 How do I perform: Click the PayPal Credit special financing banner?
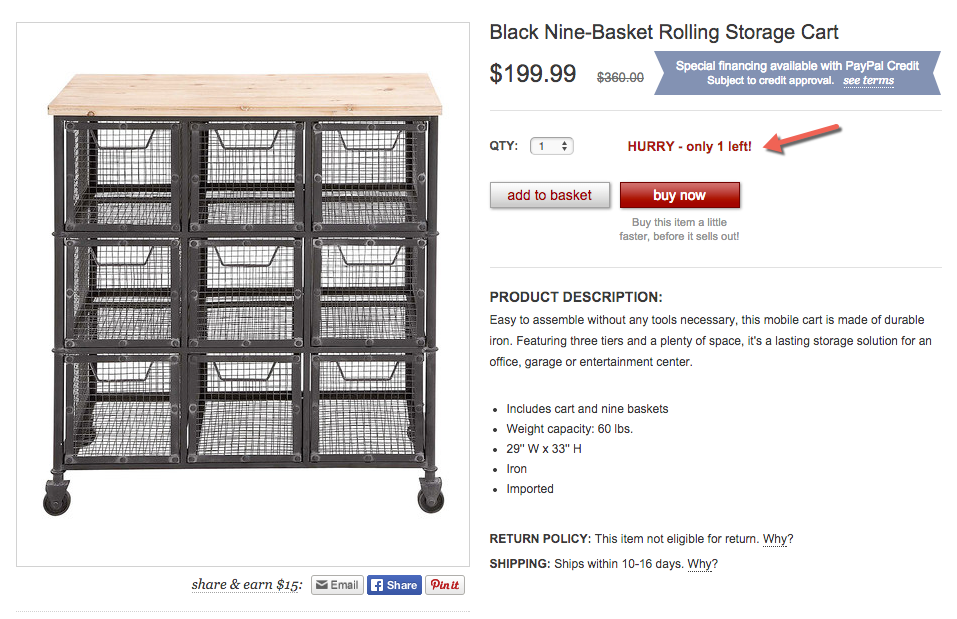click(797, 73)
